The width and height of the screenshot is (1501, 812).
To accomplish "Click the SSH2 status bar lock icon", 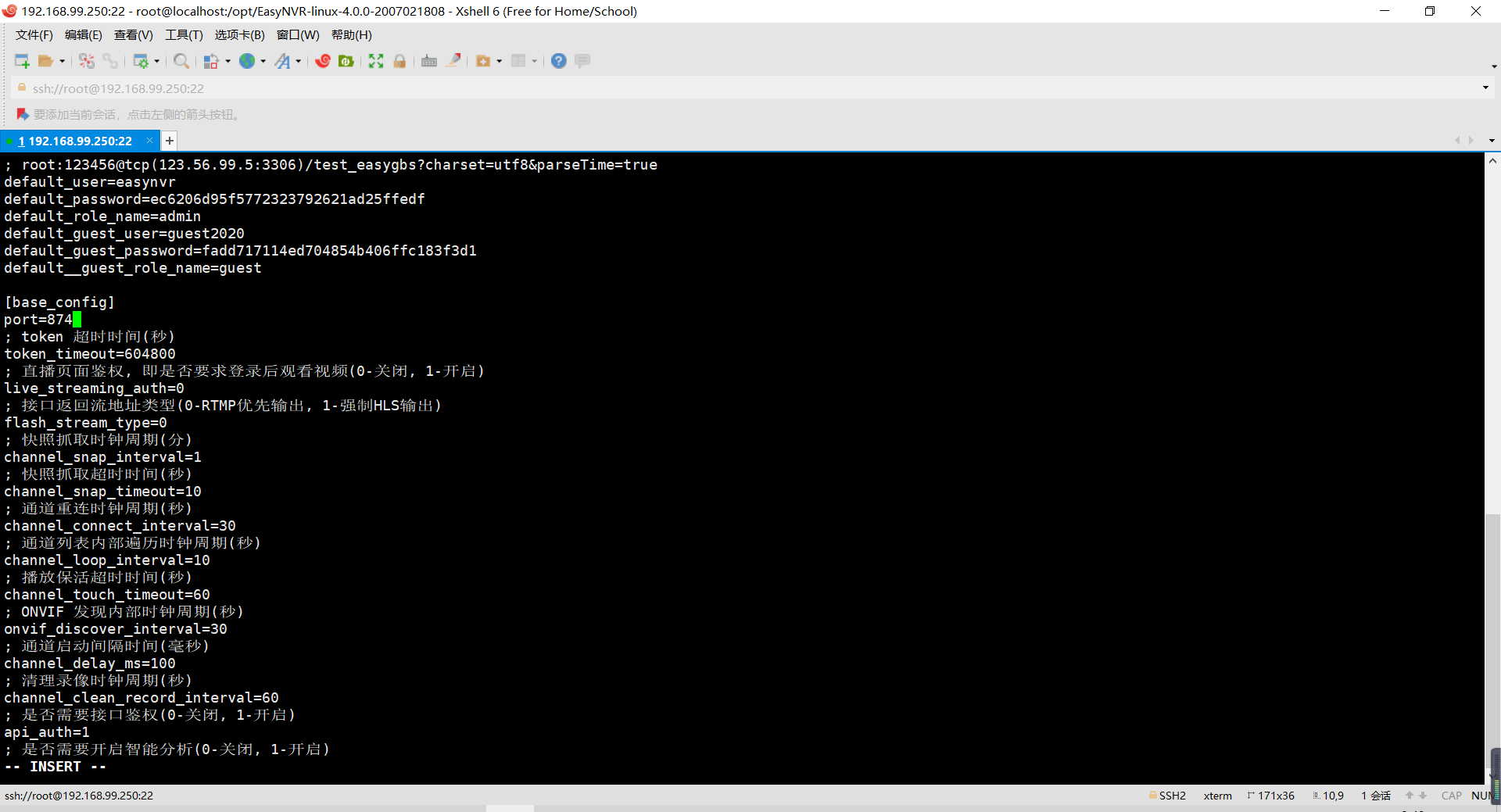I will point(1152,795).
